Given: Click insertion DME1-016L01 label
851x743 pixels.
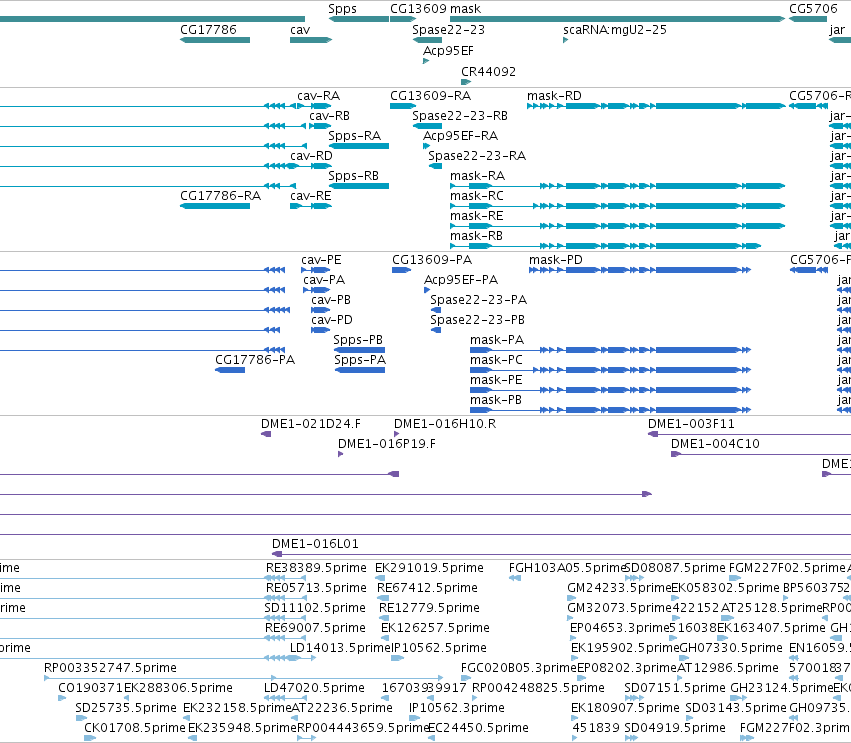Looking at the screenshot, I should (x=315, y=544).
